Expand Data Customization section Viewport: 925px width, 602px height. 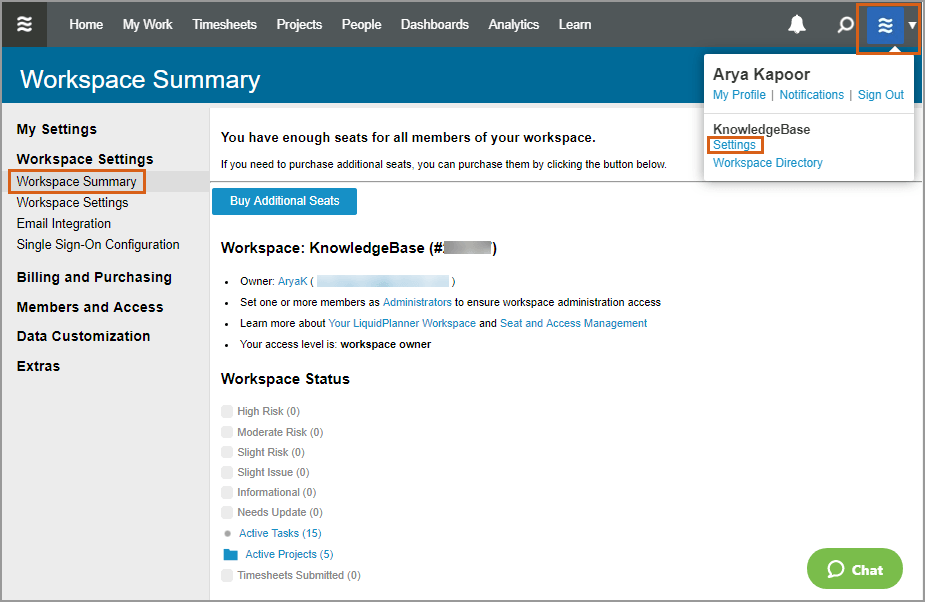[x=84, y=336]
